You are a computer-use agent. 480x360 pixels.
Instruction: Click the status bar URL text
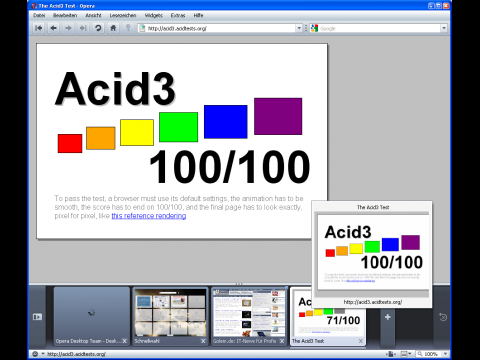(76, 354)
